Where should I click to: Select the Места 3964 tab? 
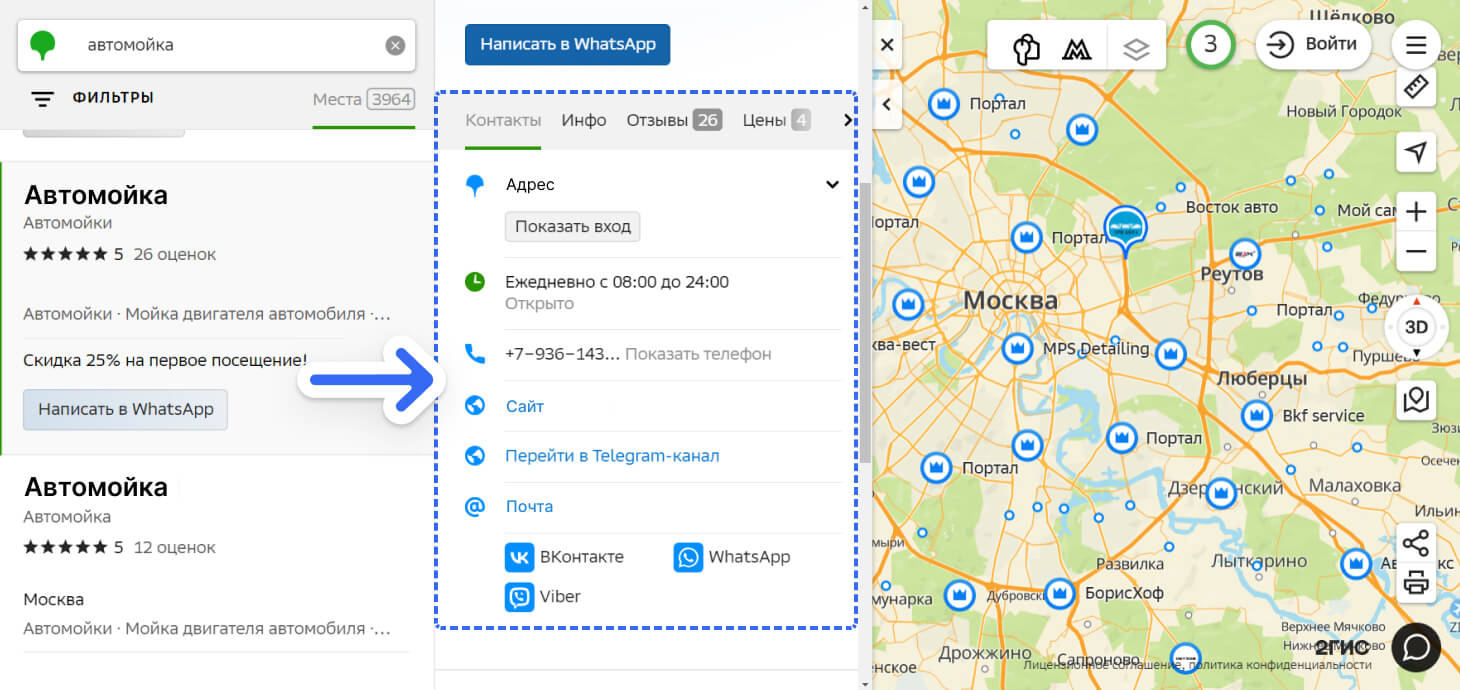point(363,99)
